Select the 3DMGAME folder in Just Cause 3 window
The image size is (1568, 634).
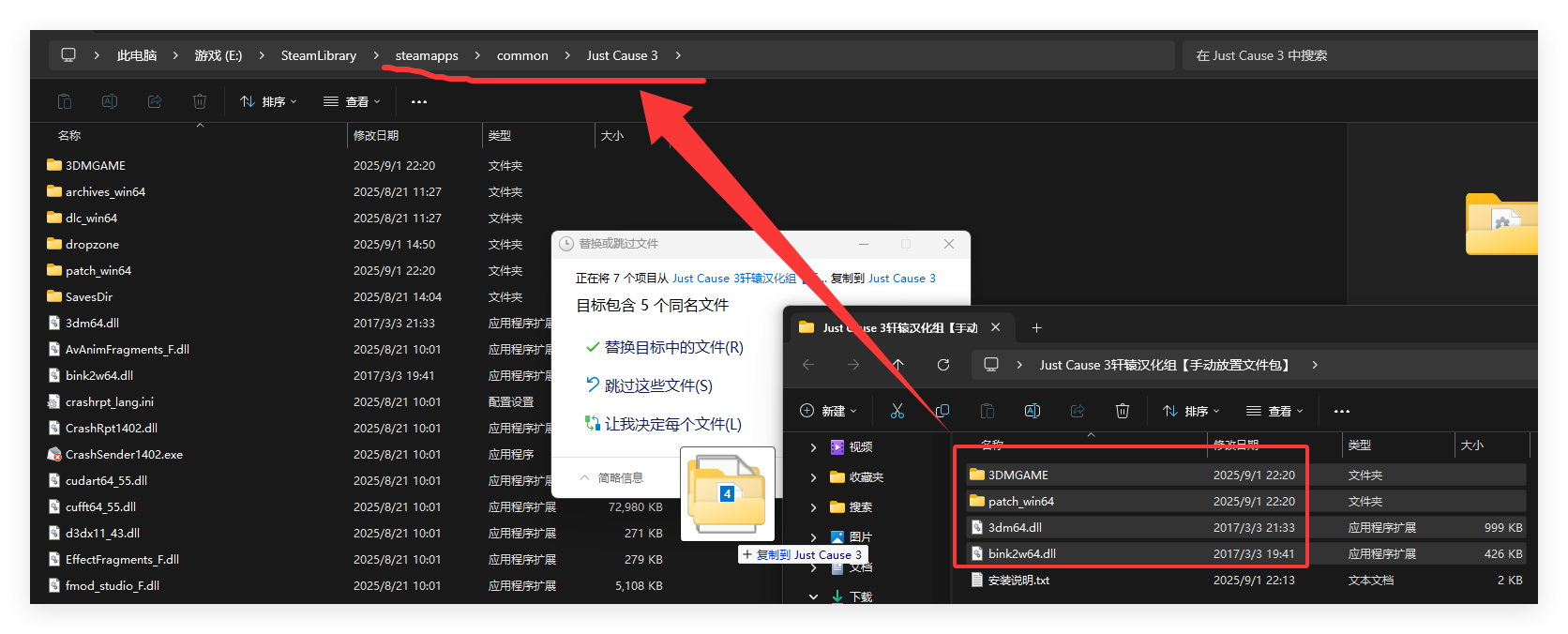95,165
